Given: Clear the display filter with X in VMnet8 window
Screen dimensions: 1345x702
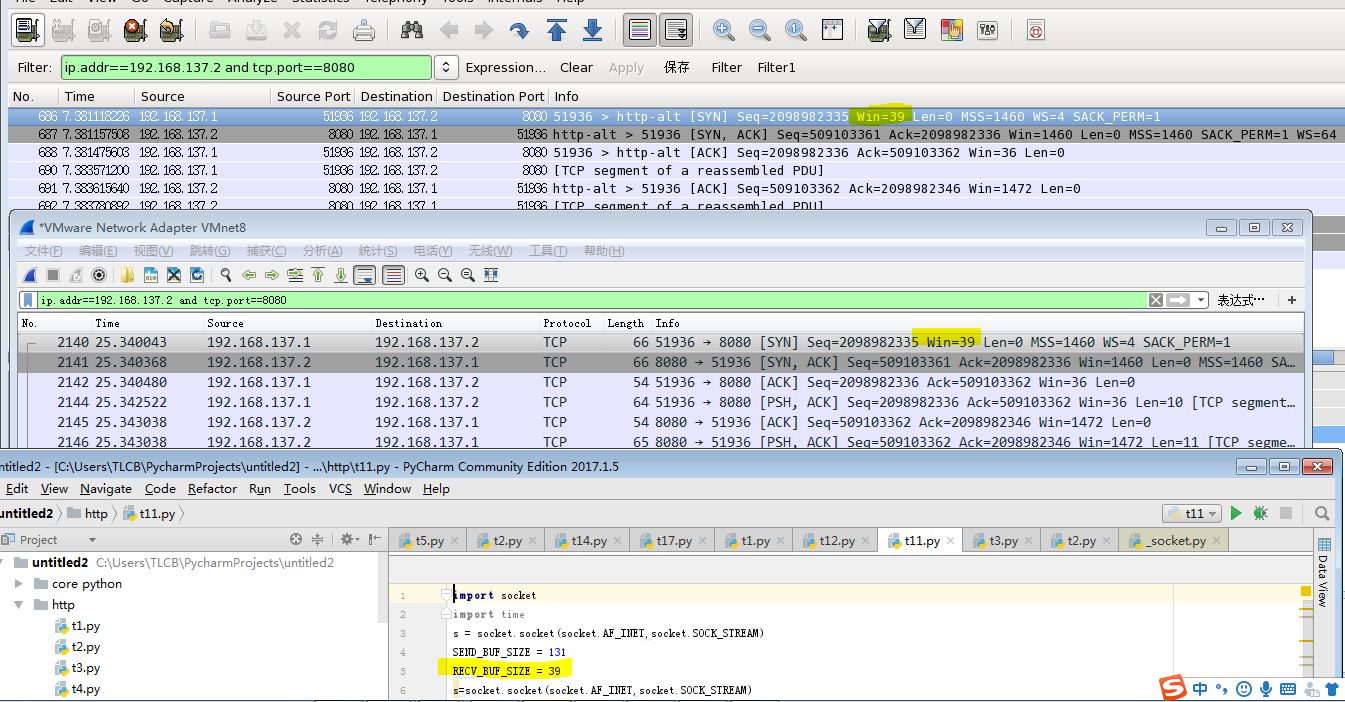Looking at the screenshot, I should click(x=1156, y=300).
